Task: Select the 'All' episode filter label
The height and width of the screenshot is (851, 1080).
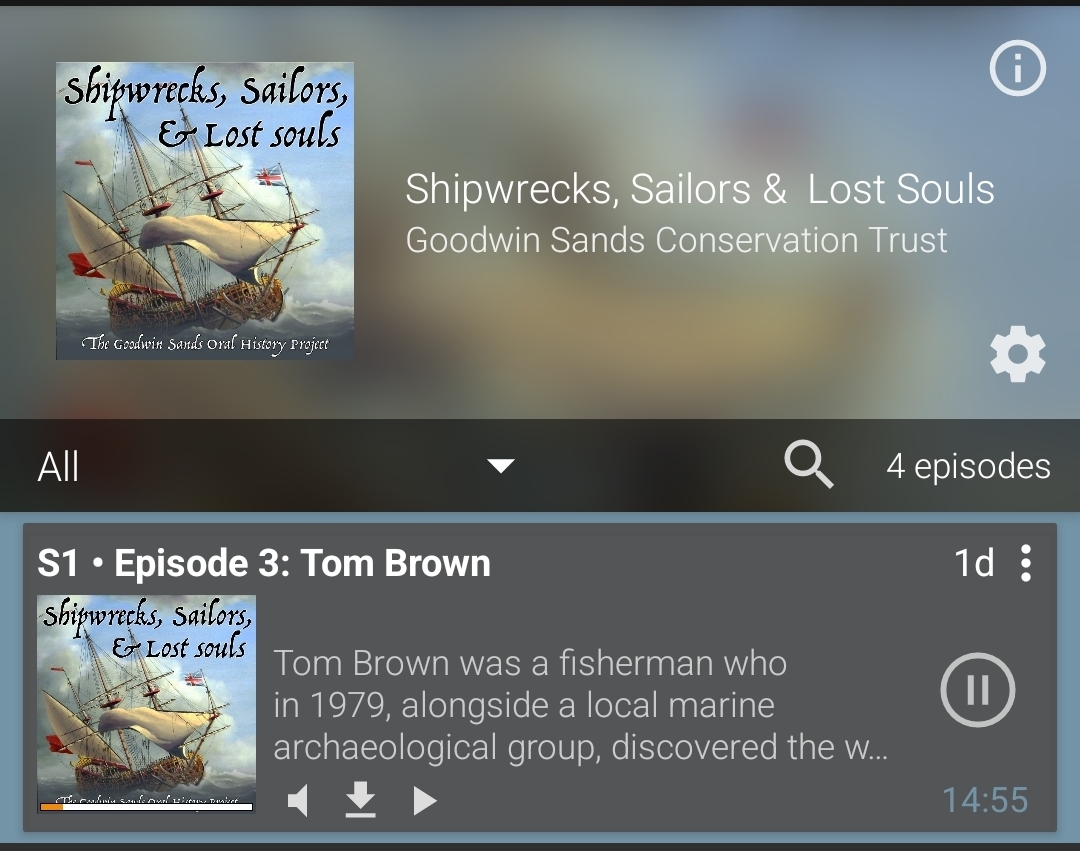Action: click(58, 467)
